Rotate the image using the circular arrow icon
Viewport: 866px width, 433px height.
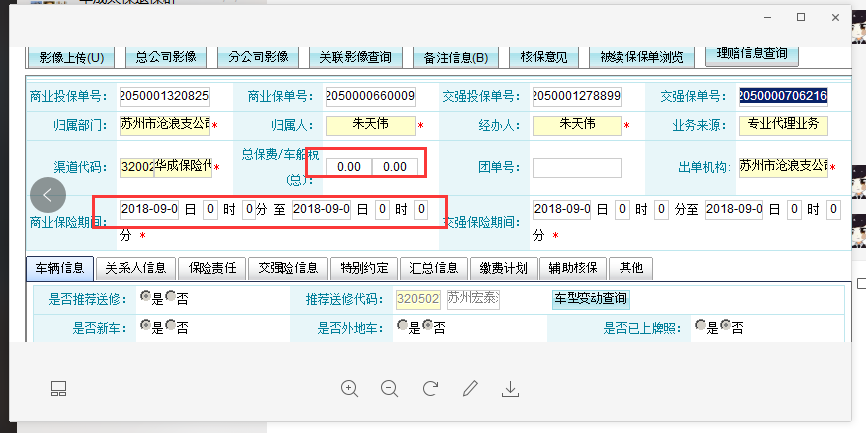(430, 389)
